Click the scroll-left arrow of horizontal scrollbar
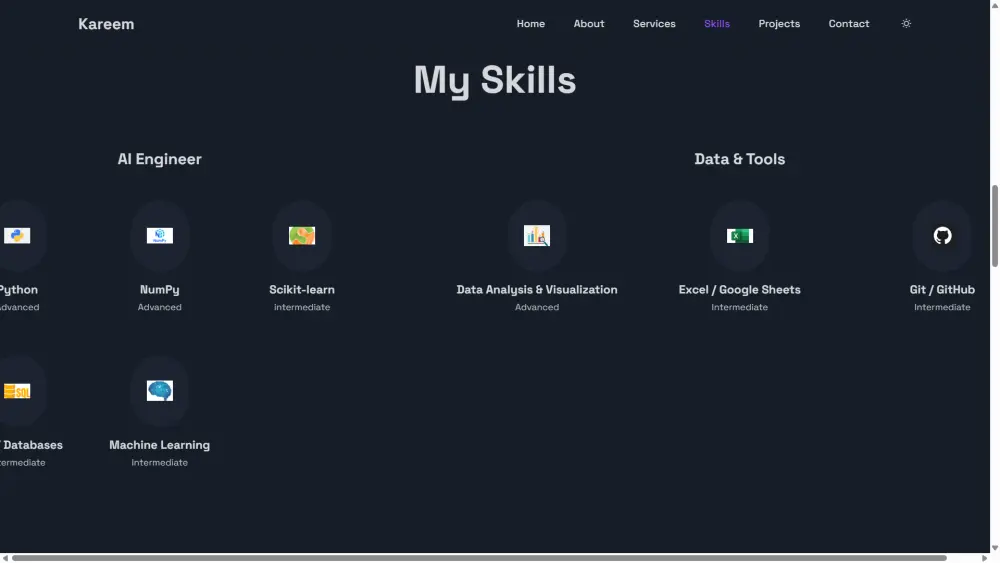Screen dimensions: 1000x563 [5, 558]
